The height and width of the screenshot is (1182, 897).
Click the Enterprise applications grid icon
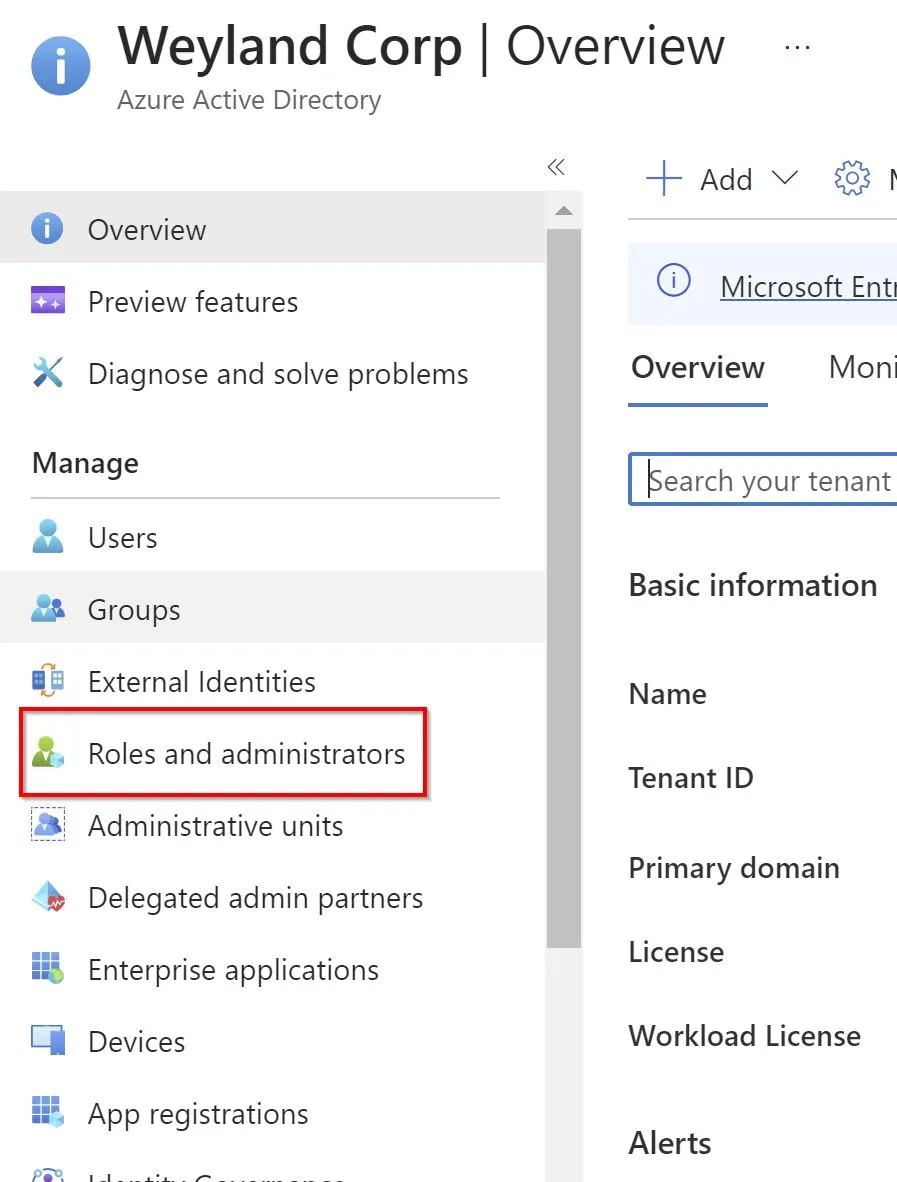point(47,968)
